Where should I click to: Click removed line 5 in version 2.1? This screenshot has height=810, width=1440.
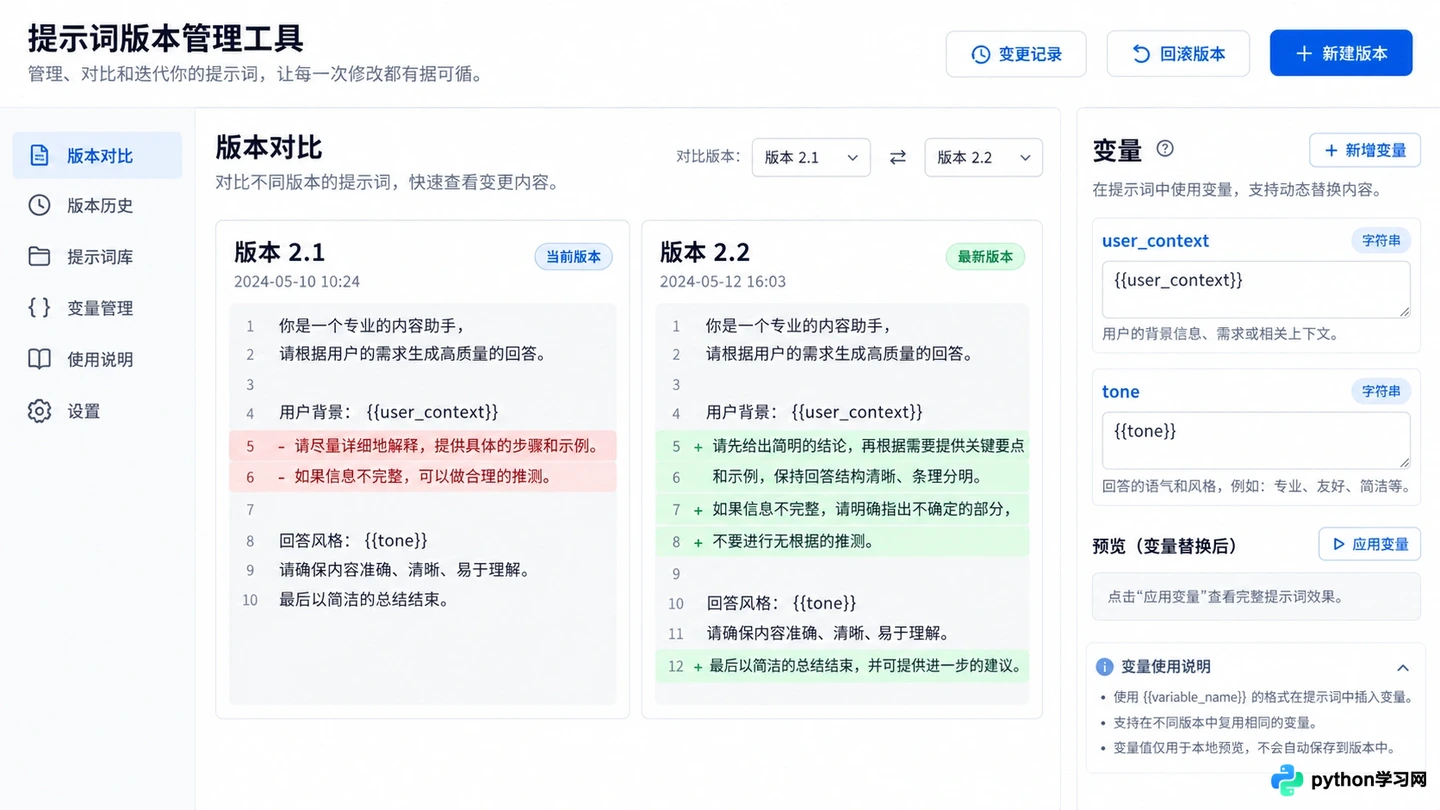[423, 446]
